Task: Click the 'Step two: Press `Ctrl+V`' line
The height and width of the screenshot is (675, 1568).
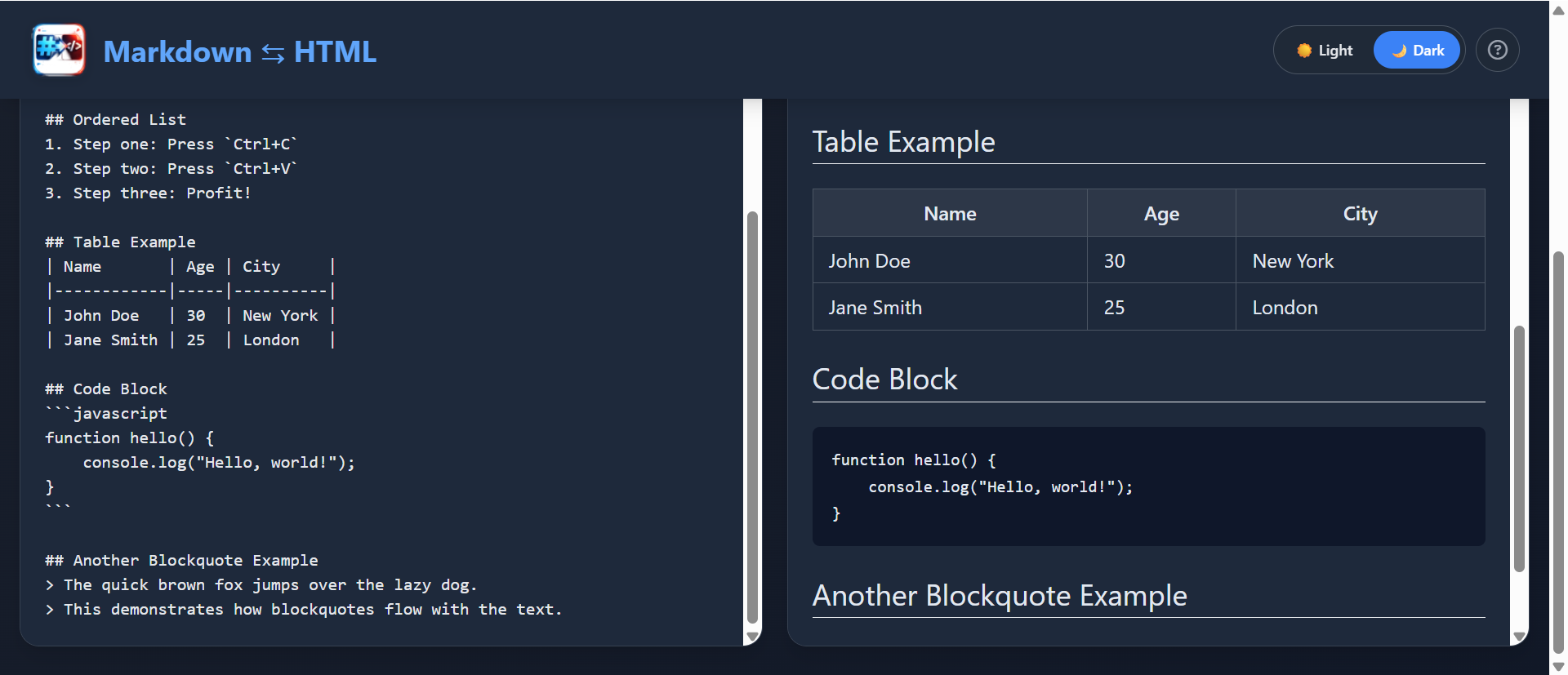Action: pos(171,168)
